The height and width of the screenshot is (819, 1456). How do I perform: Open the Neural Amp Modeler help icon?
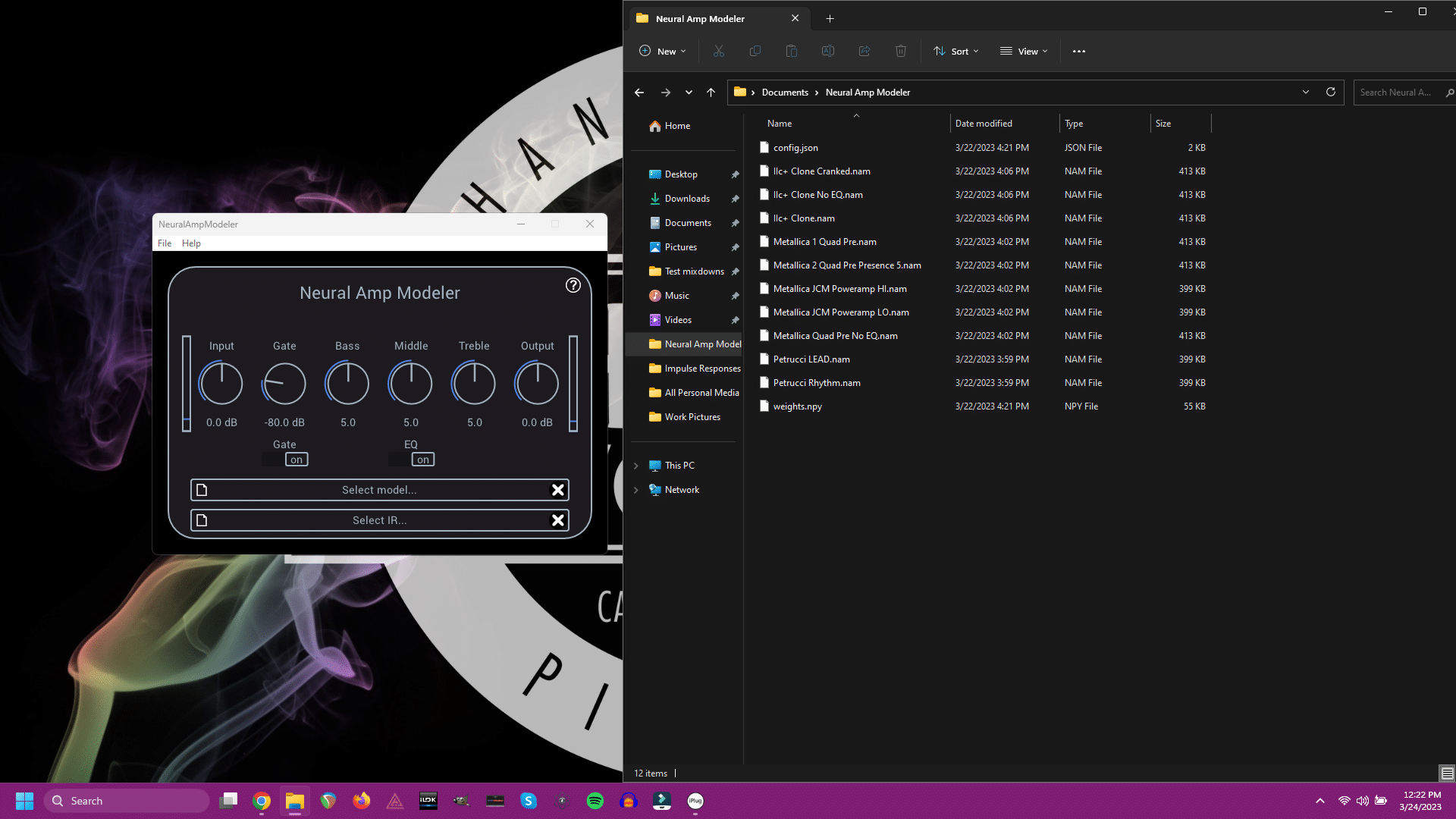[x=573, y=285]
